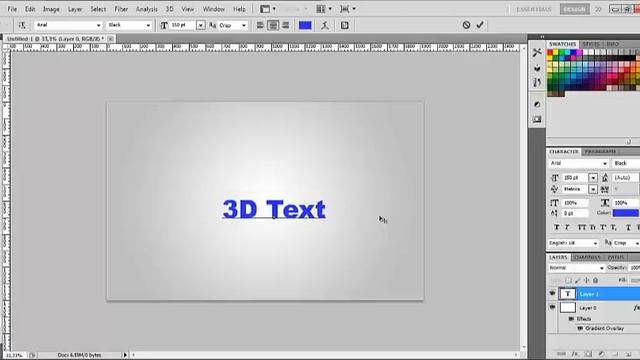This screenshot has height=360, width=640.
Task: Switch to the Paragraph tab
Action: 600,151
